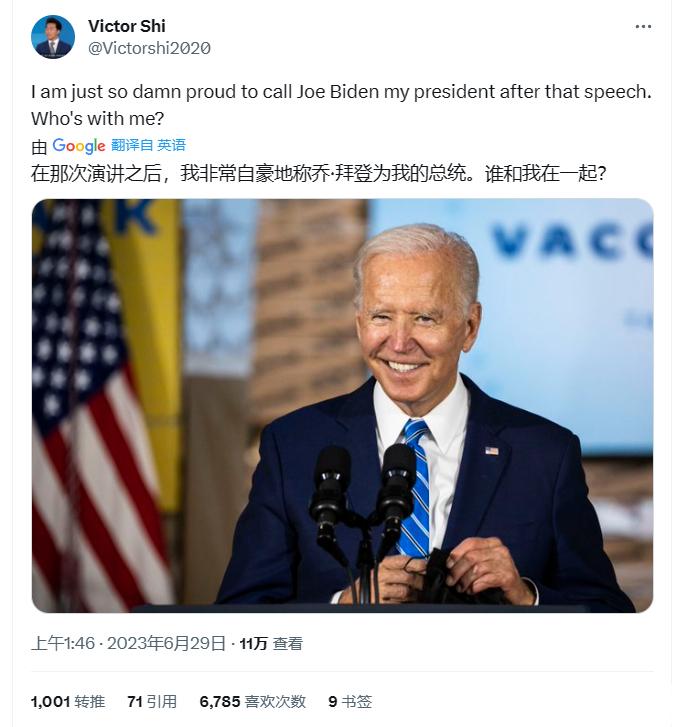Click the Google logo in translation line
673x727 pixels.
79,146
